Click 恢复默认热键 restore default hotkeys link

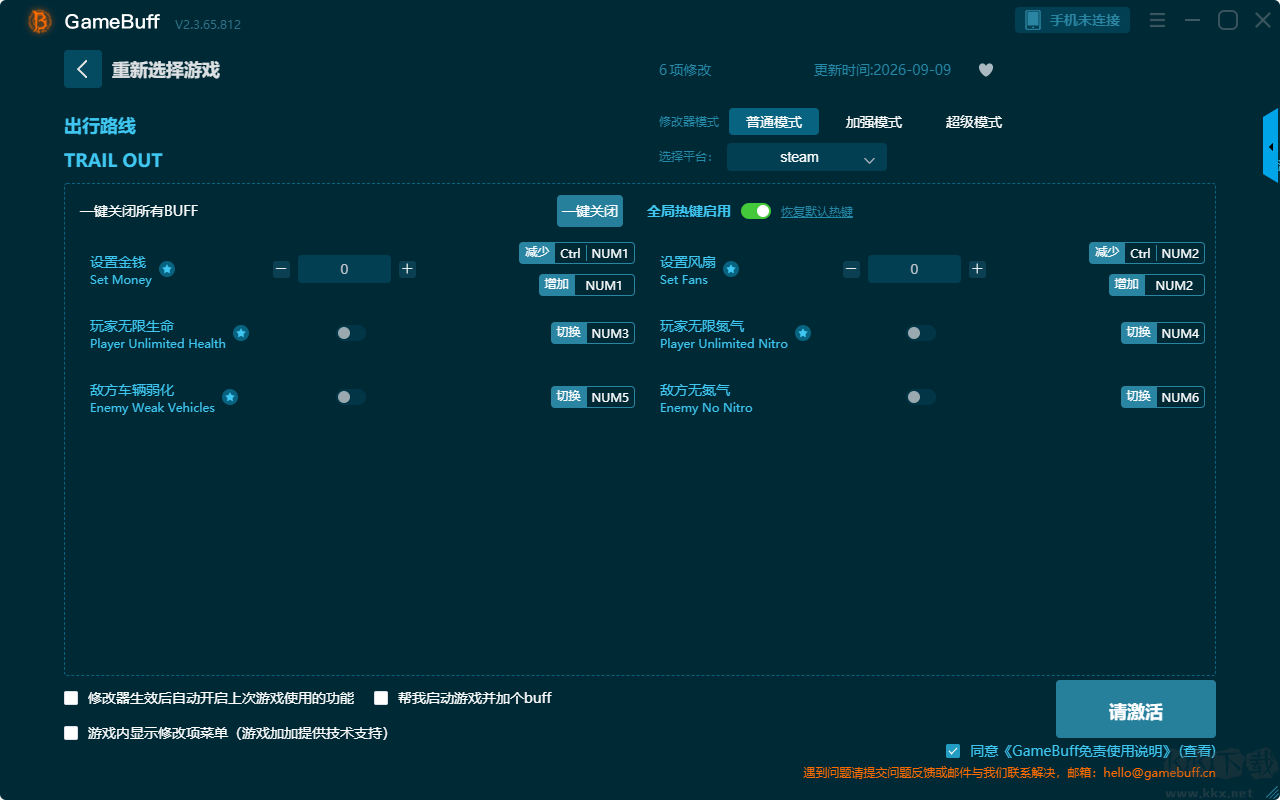pos(817,212)
